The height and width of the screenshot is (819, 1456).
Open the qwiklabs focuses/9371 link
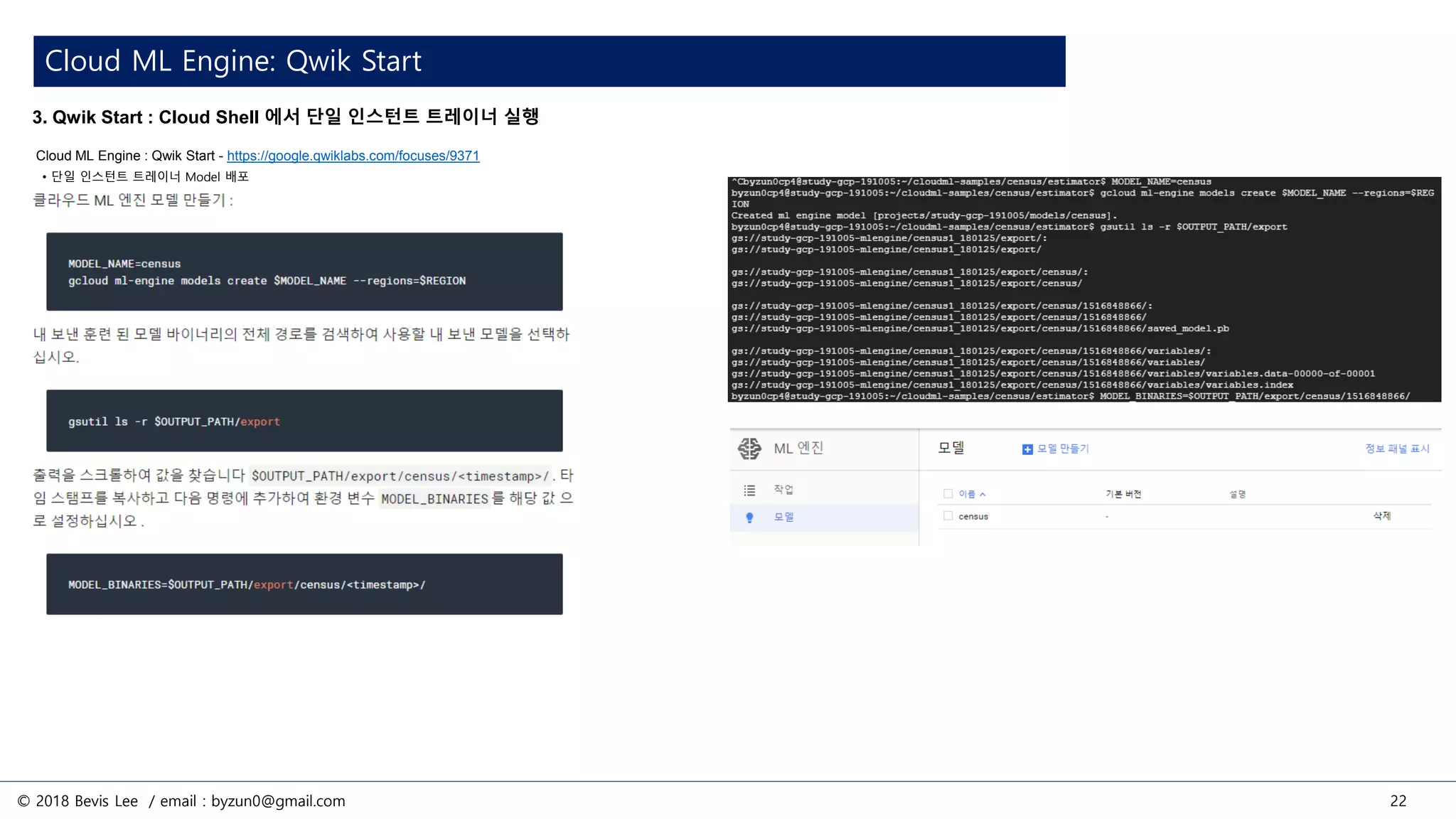(353, 156)
